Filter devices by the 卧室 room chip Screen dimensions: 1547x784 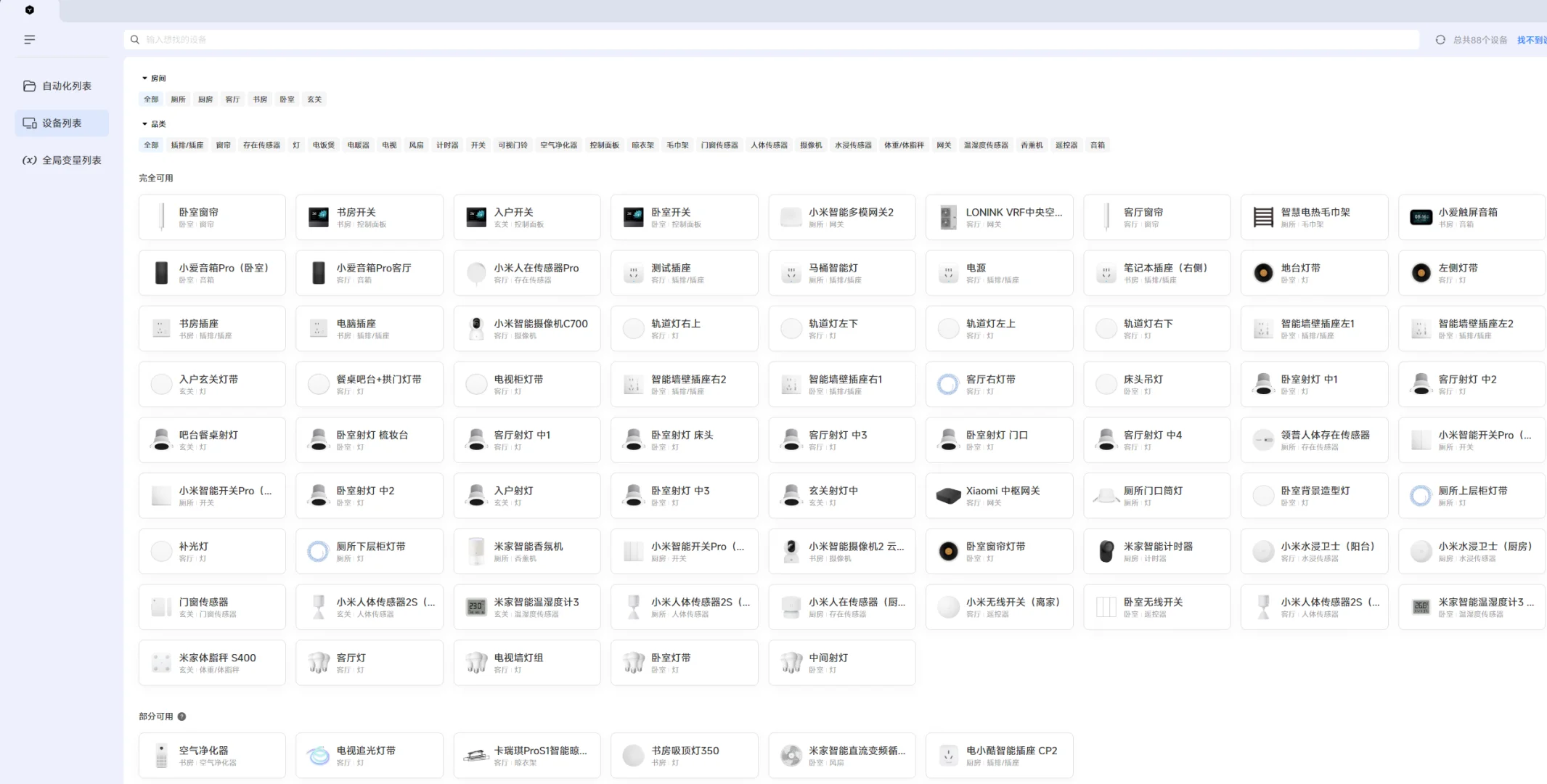pos(287,99)
